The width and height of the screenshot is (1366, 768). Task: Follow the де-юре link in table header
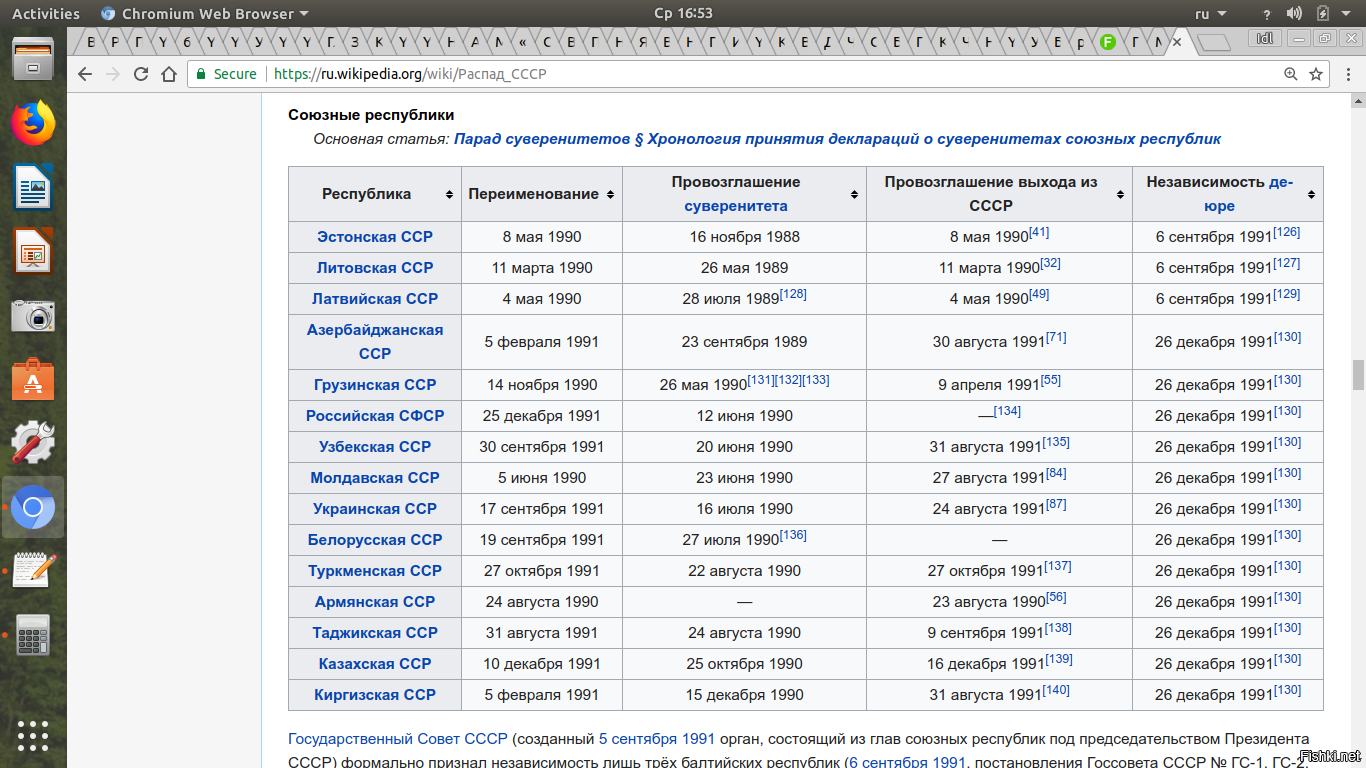tap(1251, 194)
